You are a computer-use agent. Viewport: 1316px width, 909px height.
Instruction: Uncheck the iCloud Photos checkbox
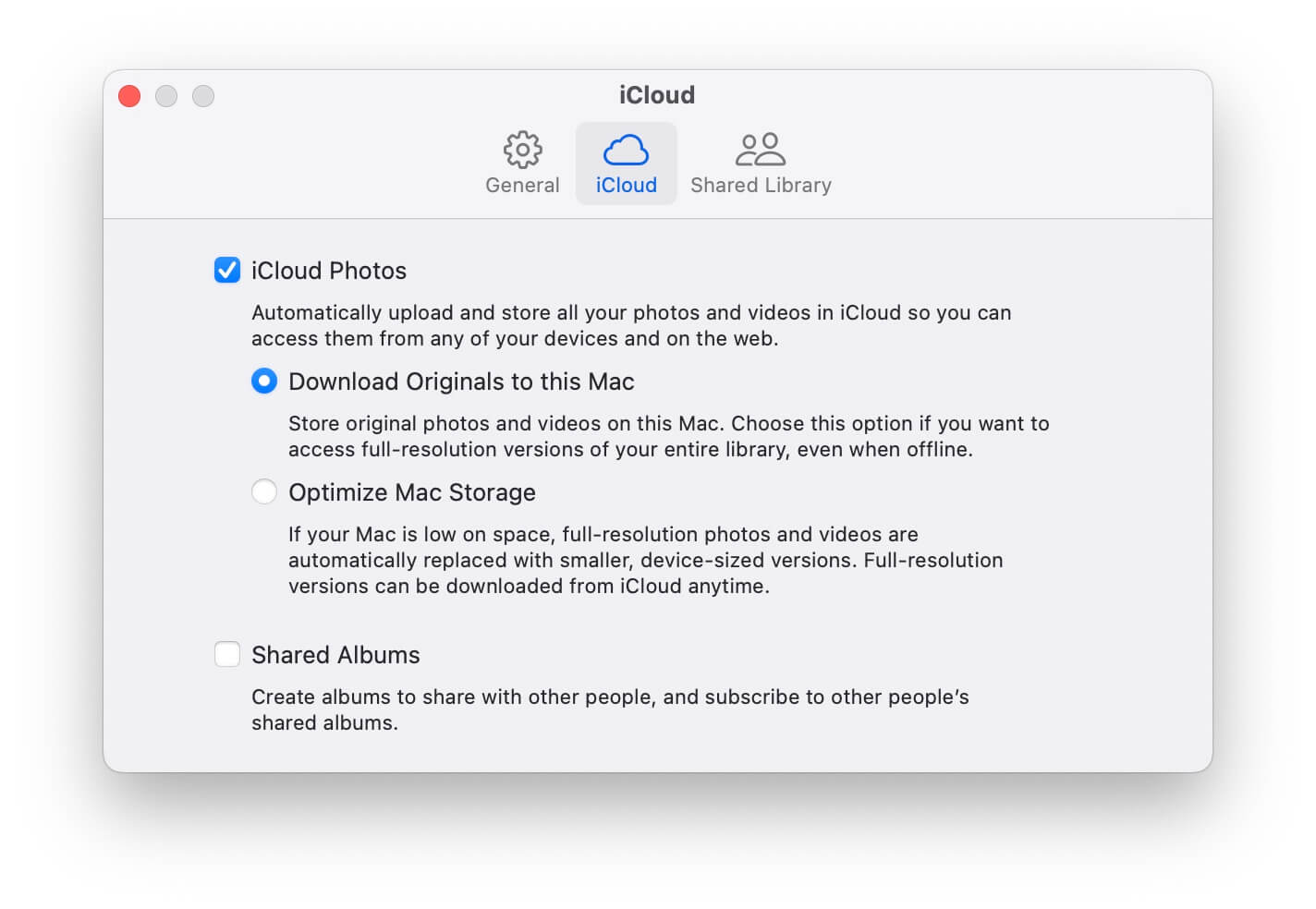pos(227,270)
